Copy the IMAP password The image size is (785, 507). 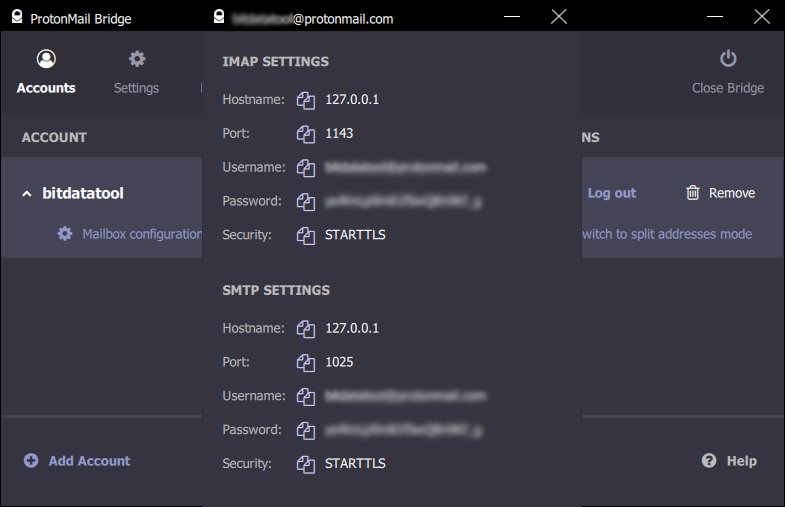coord(305,202)
